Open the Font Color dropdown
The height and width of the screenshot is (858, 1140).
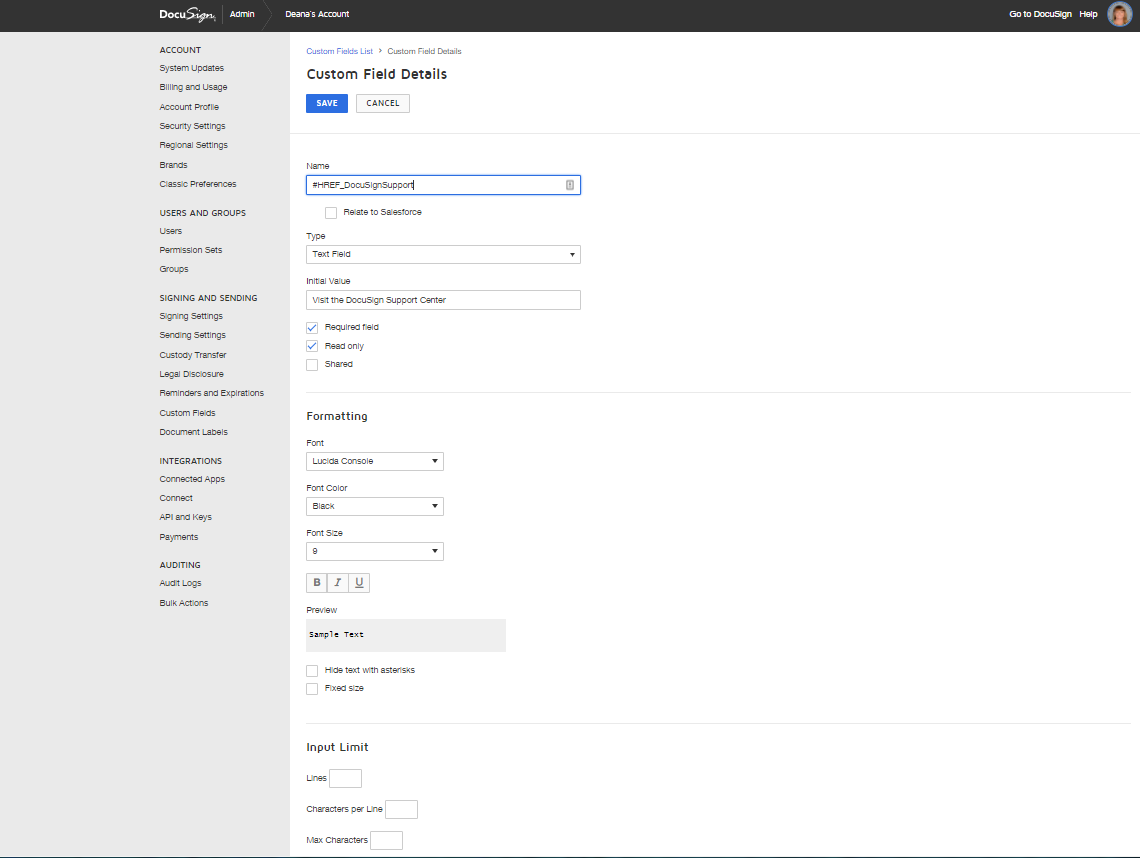tap(375, 506)
